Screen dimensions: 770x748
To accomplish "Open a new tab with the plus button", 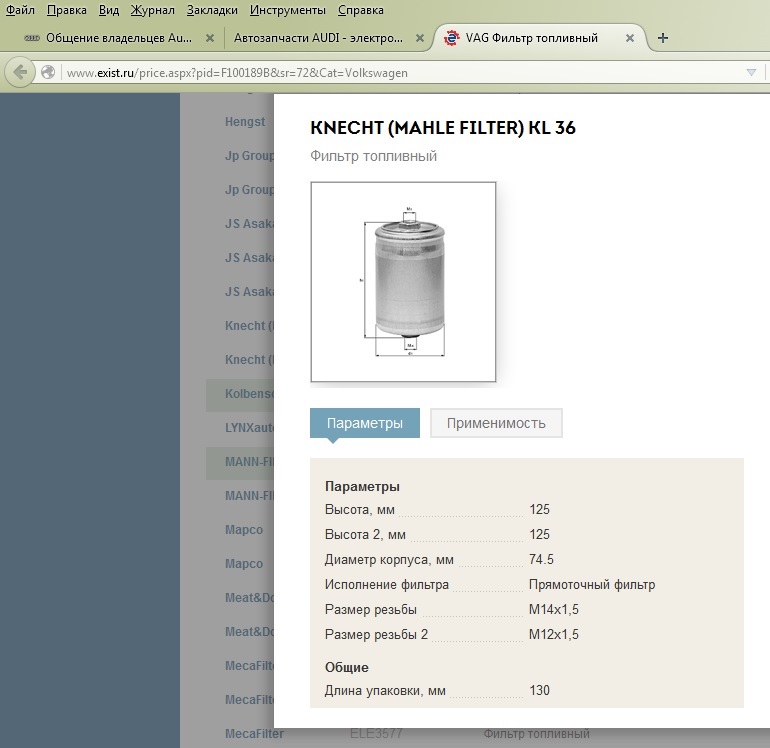I will [662, 38].
